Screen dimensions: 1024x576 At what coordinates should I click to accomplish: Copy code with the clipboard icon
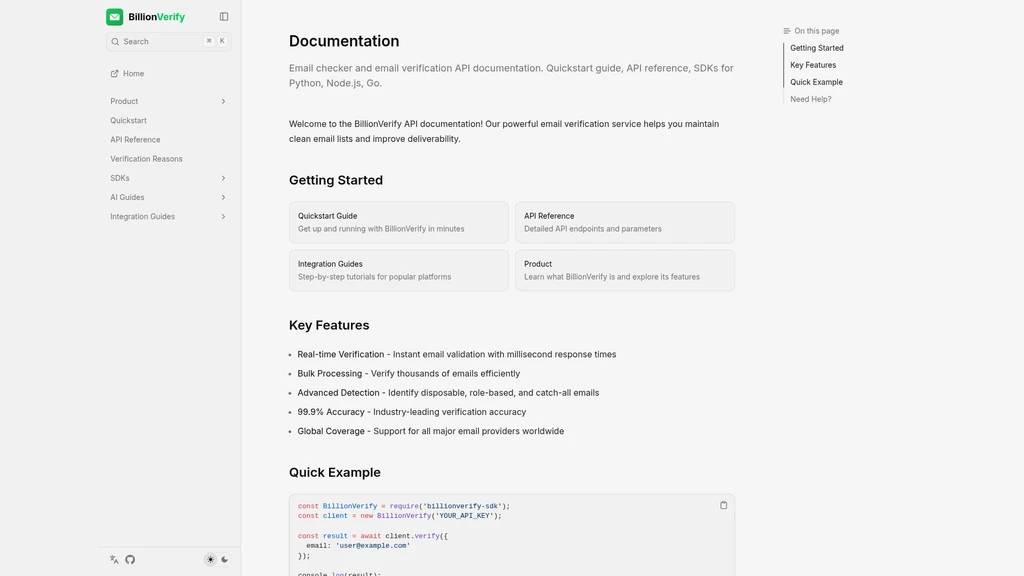tap(724, 505)
